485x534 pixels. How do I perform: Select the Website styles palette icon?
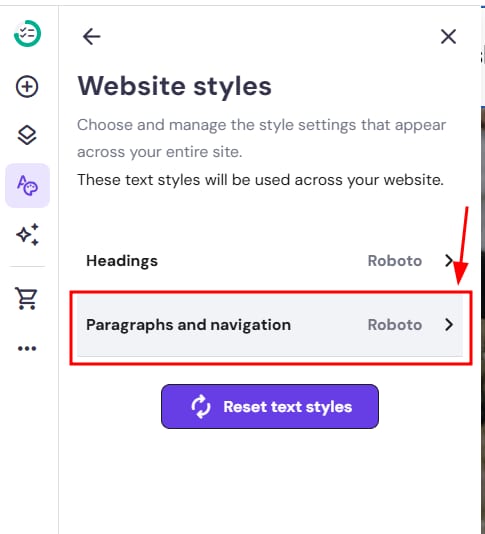(27, 186)
